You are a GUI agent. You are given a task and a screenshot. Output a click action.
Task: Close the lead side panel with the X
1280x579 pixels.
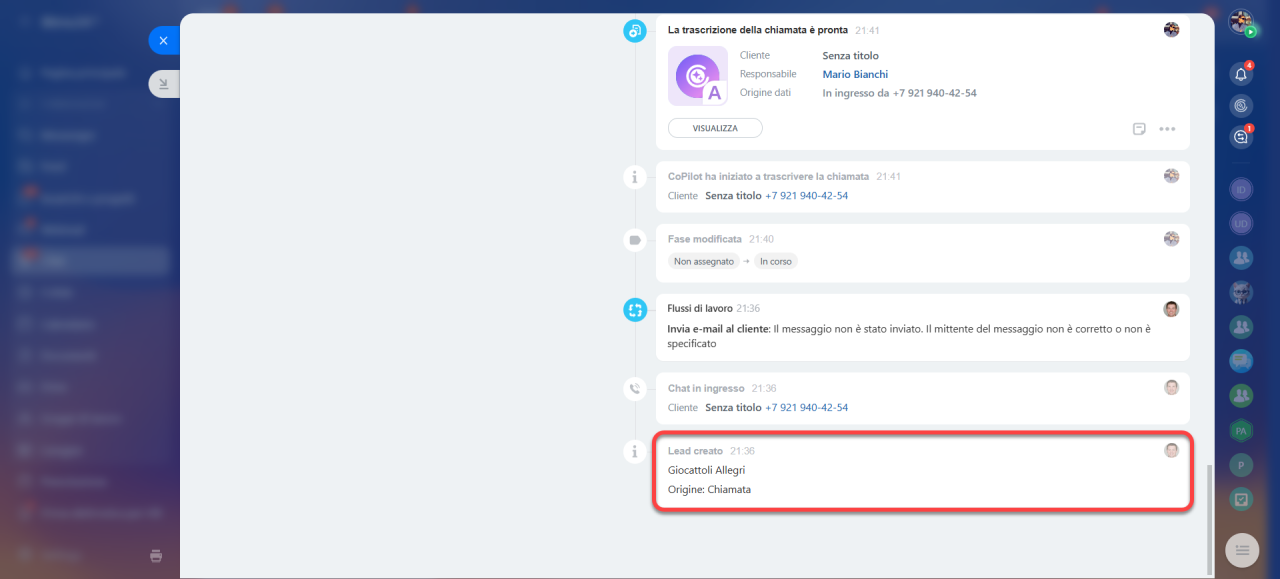[164, 40]
